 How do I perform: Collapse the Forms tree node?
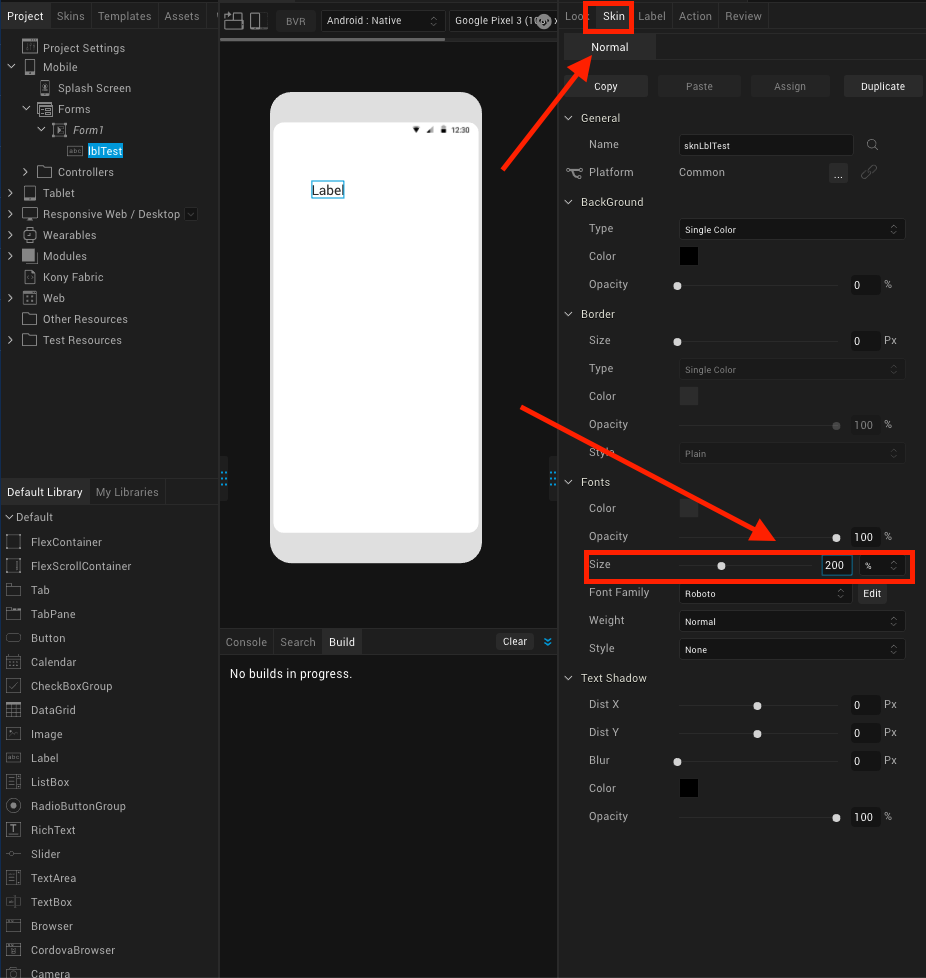26,109
